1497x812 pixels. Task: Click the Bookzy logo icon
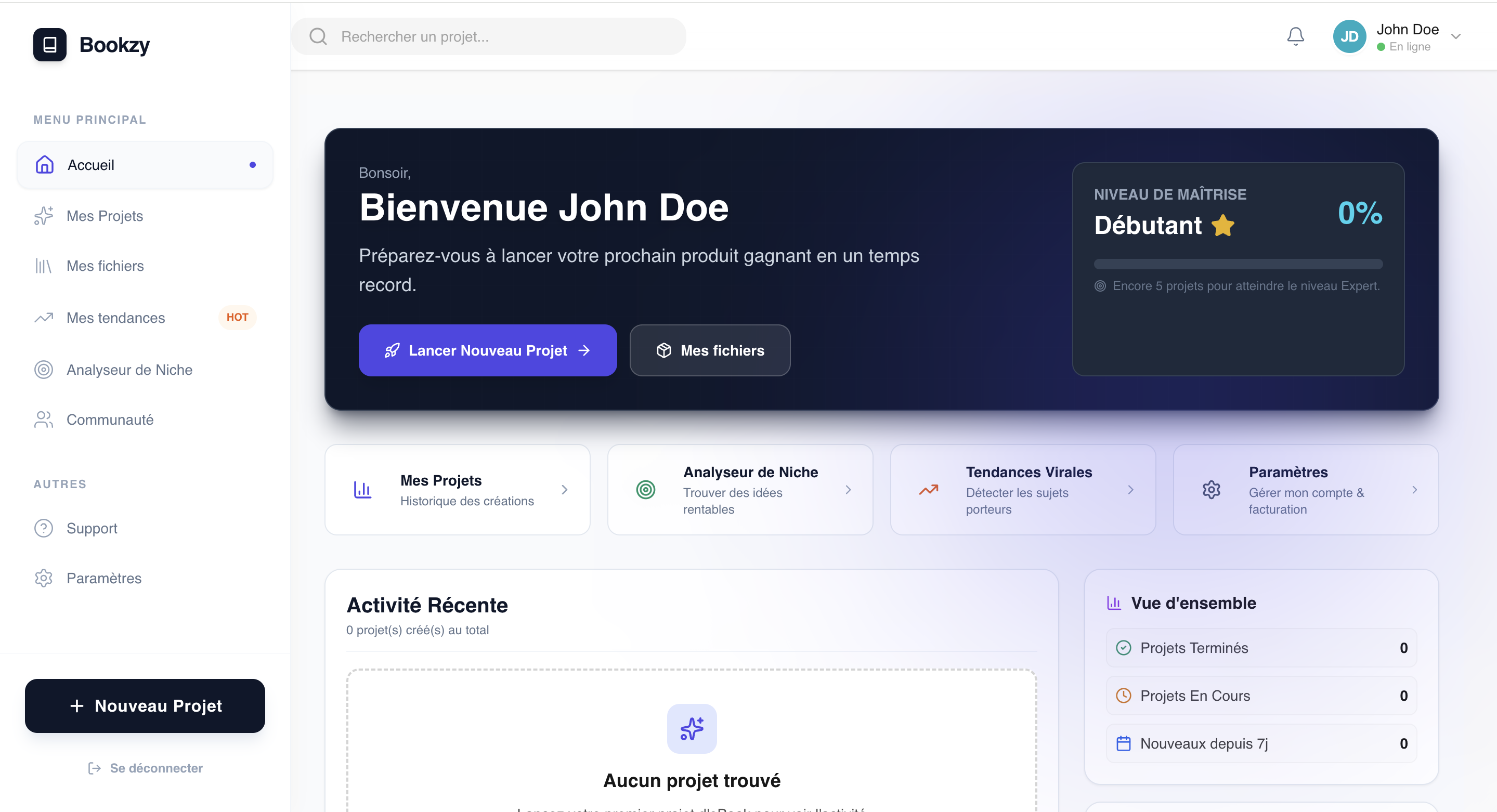(50, 45)
